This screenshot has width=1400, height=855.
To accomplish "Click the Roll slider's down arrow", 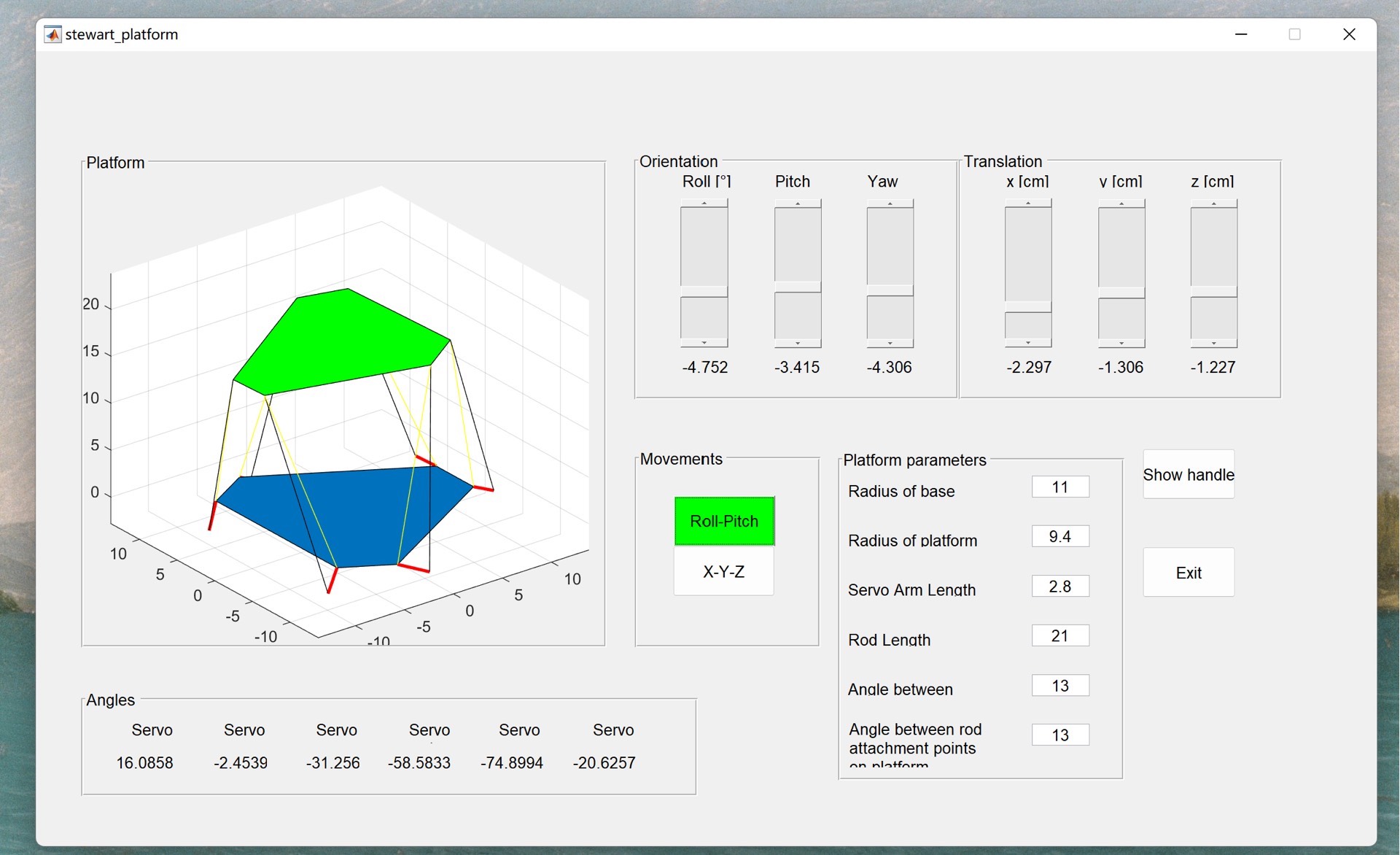I will [704, 343].
